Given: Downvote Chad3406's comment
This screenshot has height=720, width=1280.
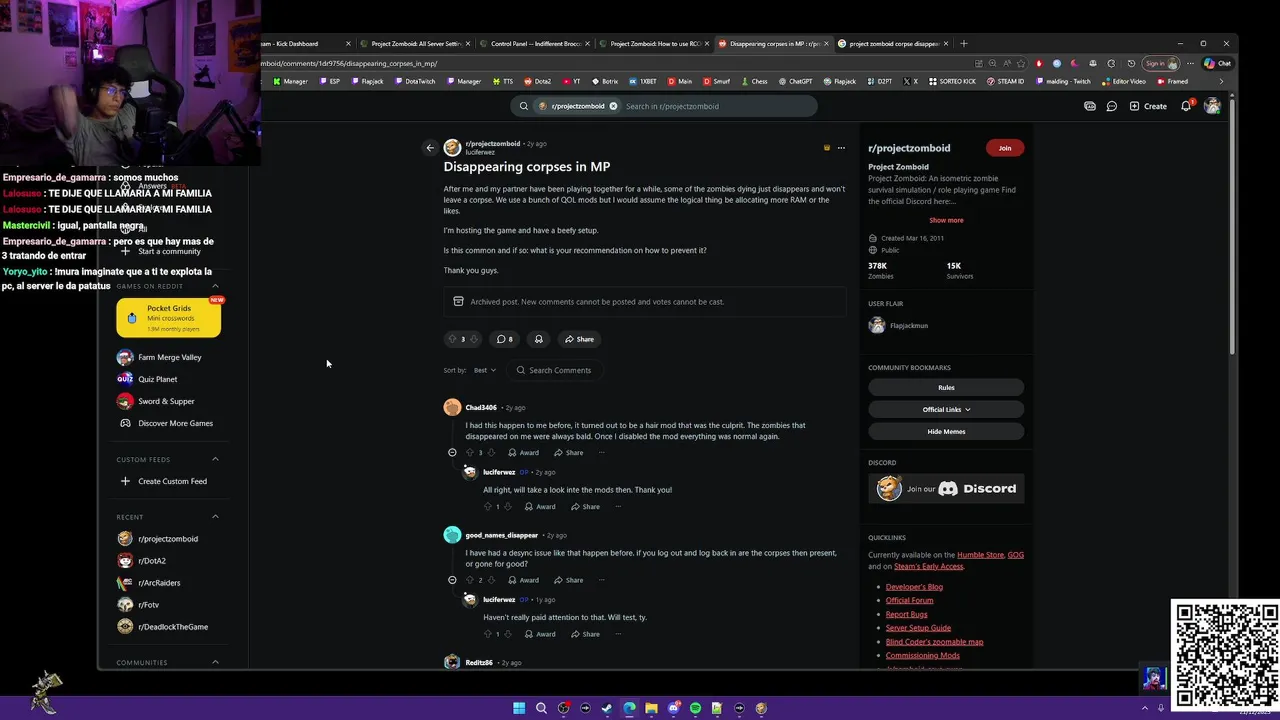Looking at the screenshot, I should click(x=491, y=453).
